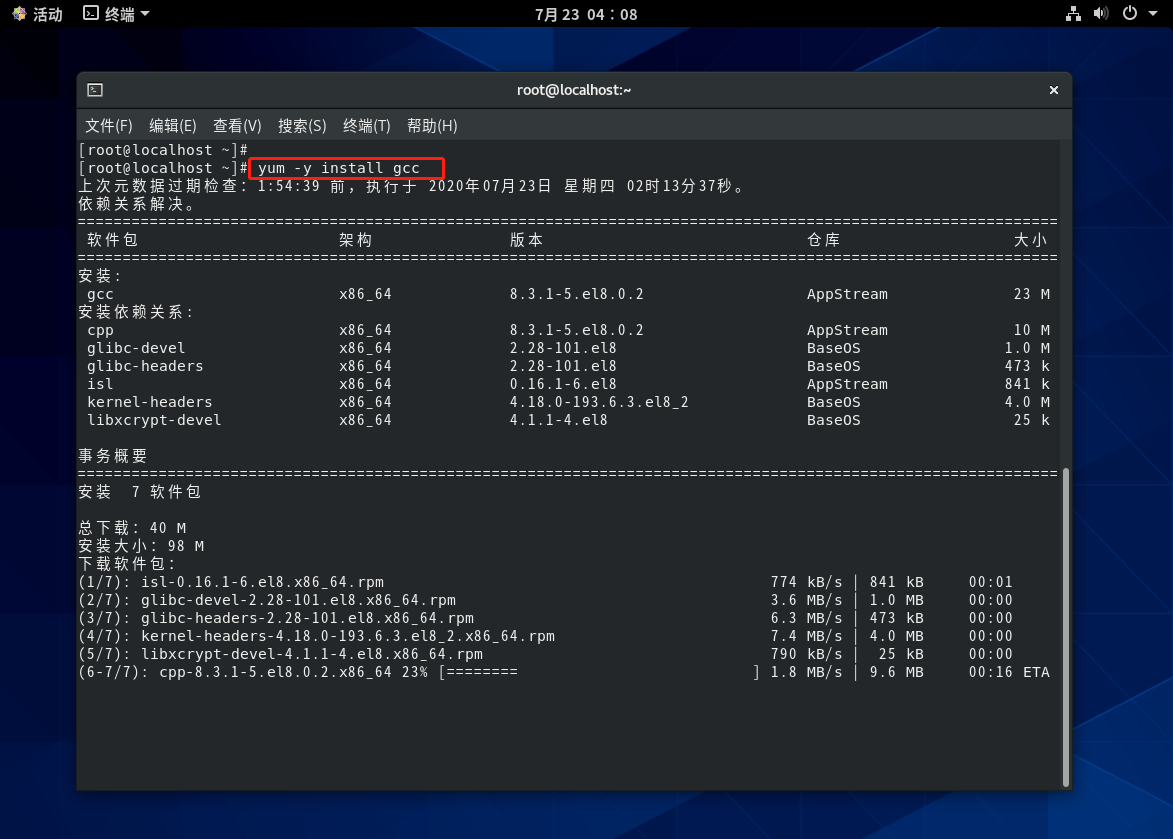Click the volume speaker icon
This screenshot has width=1173, height=839.
click(1100, 14)
